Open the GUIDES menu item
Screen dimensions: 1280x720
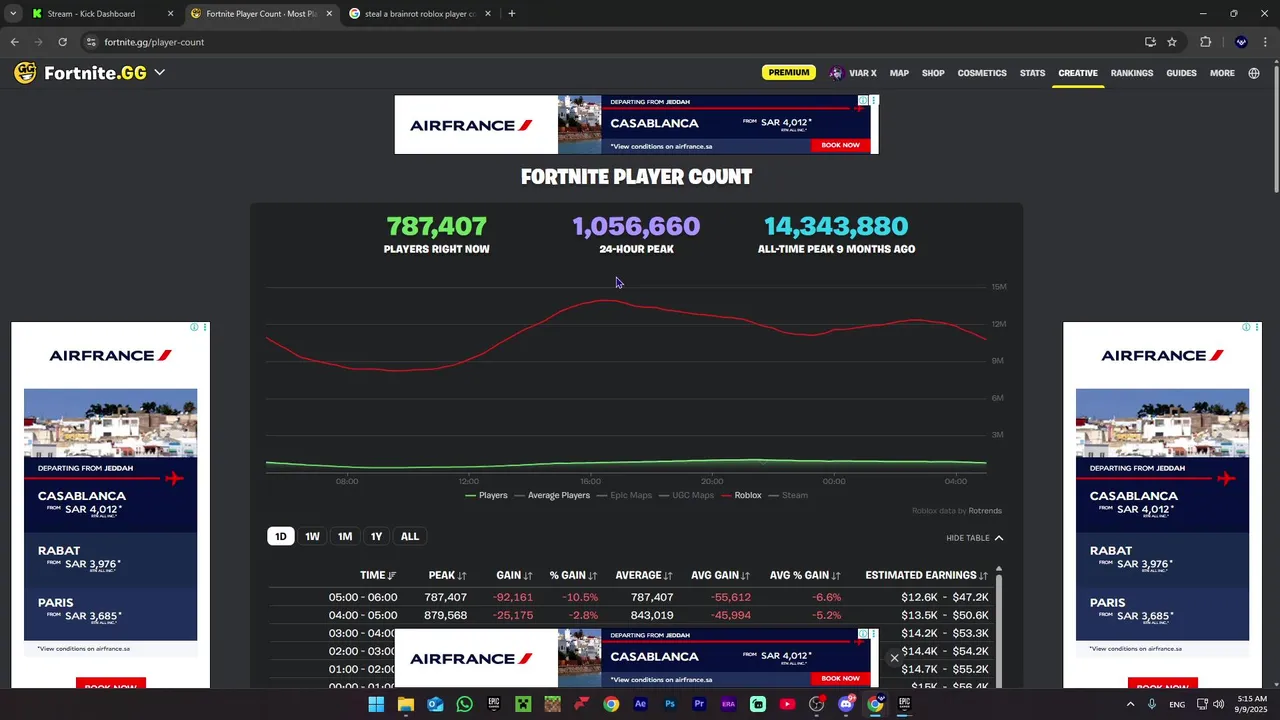[1181, 73]
